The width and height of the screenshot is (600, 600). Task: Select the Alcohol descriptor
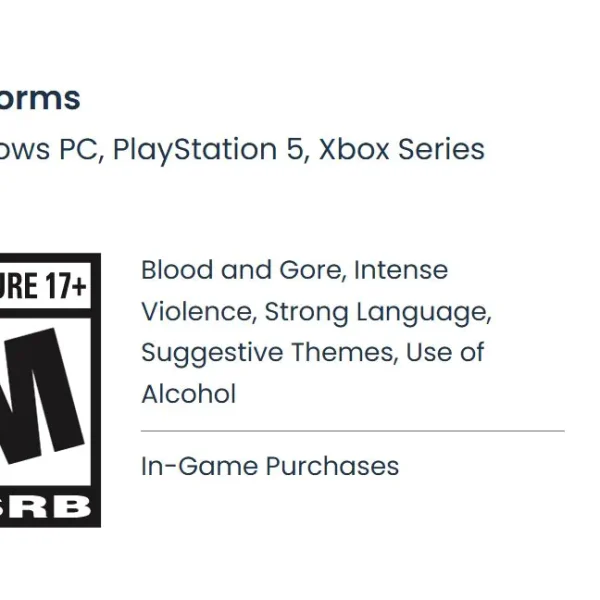[189, 394]
